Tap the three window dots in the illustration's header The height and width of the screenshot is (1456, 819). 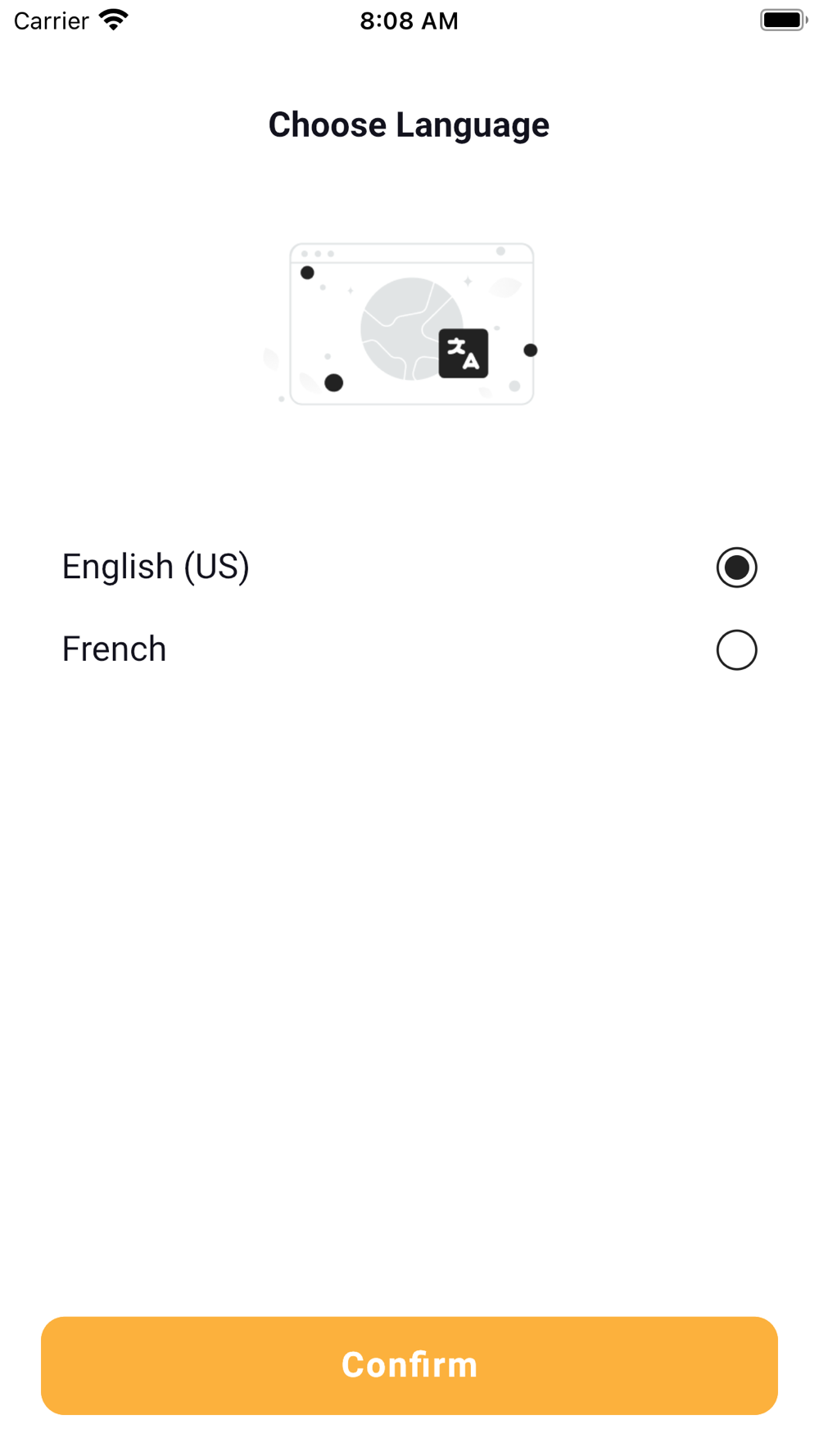pyautogui.click(x=318, y=254)
